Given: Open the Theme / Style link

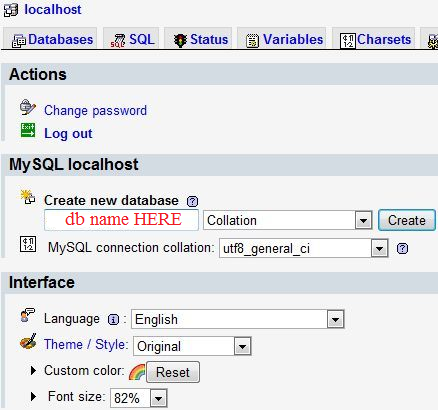Looking at the screenshot, I should (86, 344).
